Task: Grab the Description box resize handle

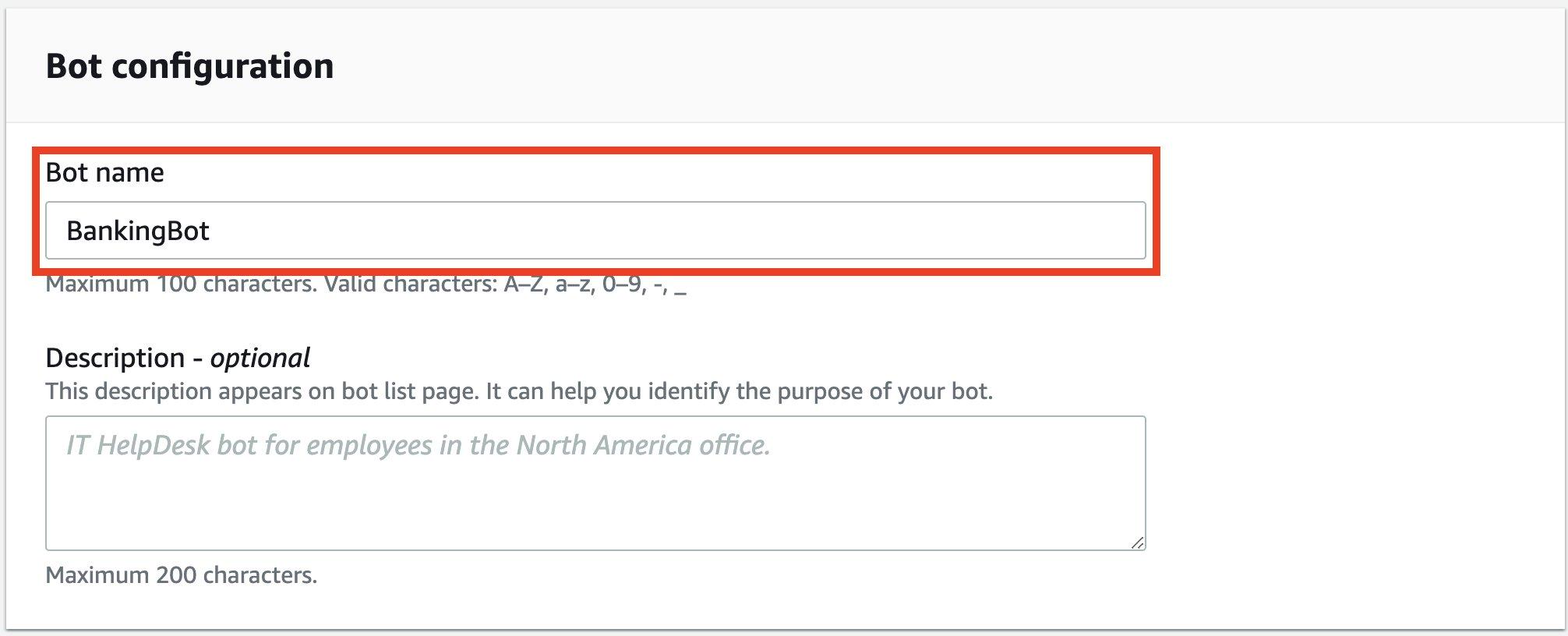Action: coord(1138,543)
